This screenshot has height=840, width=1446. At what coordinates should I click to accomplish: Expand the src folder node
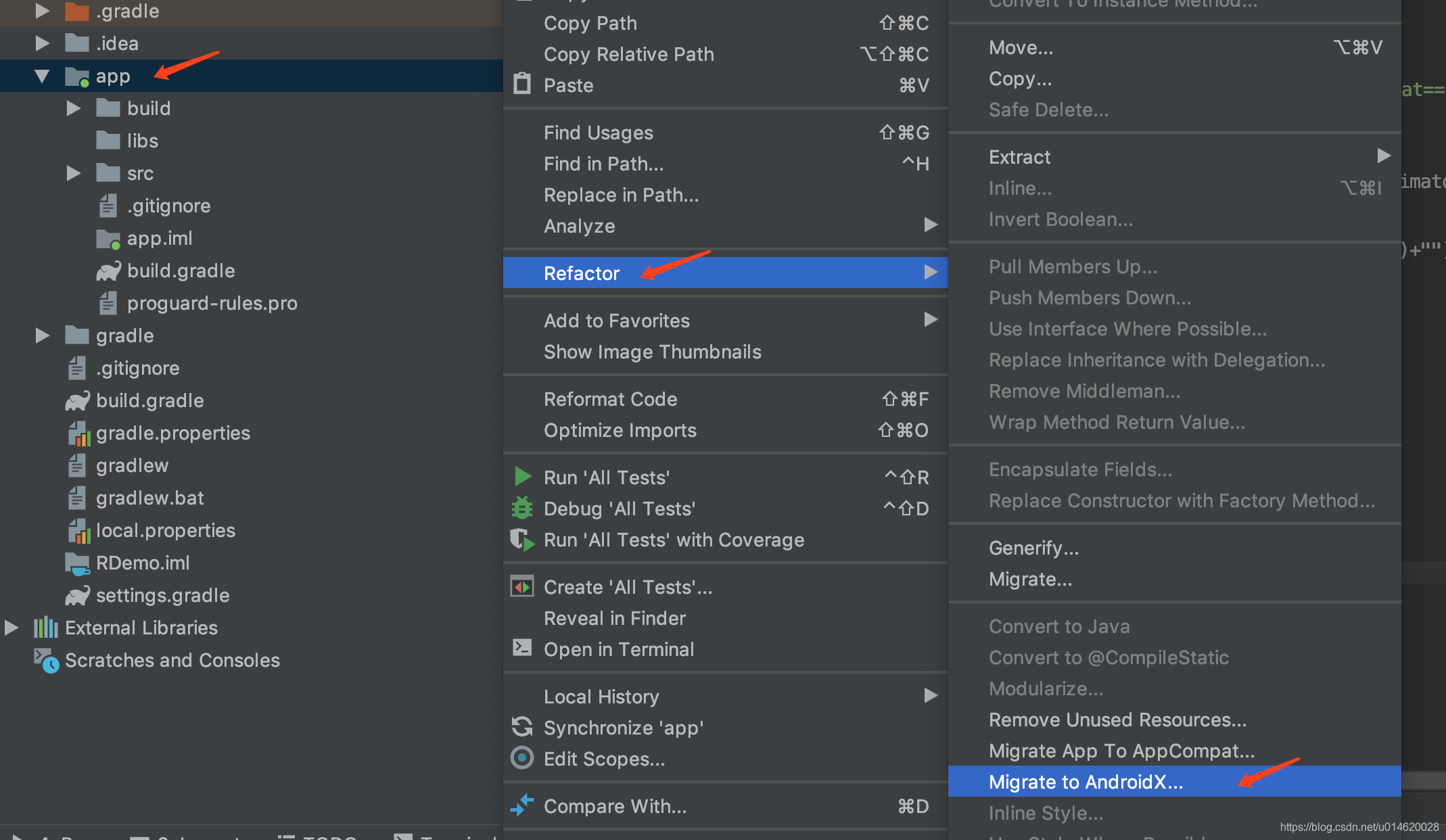[73, 173]
